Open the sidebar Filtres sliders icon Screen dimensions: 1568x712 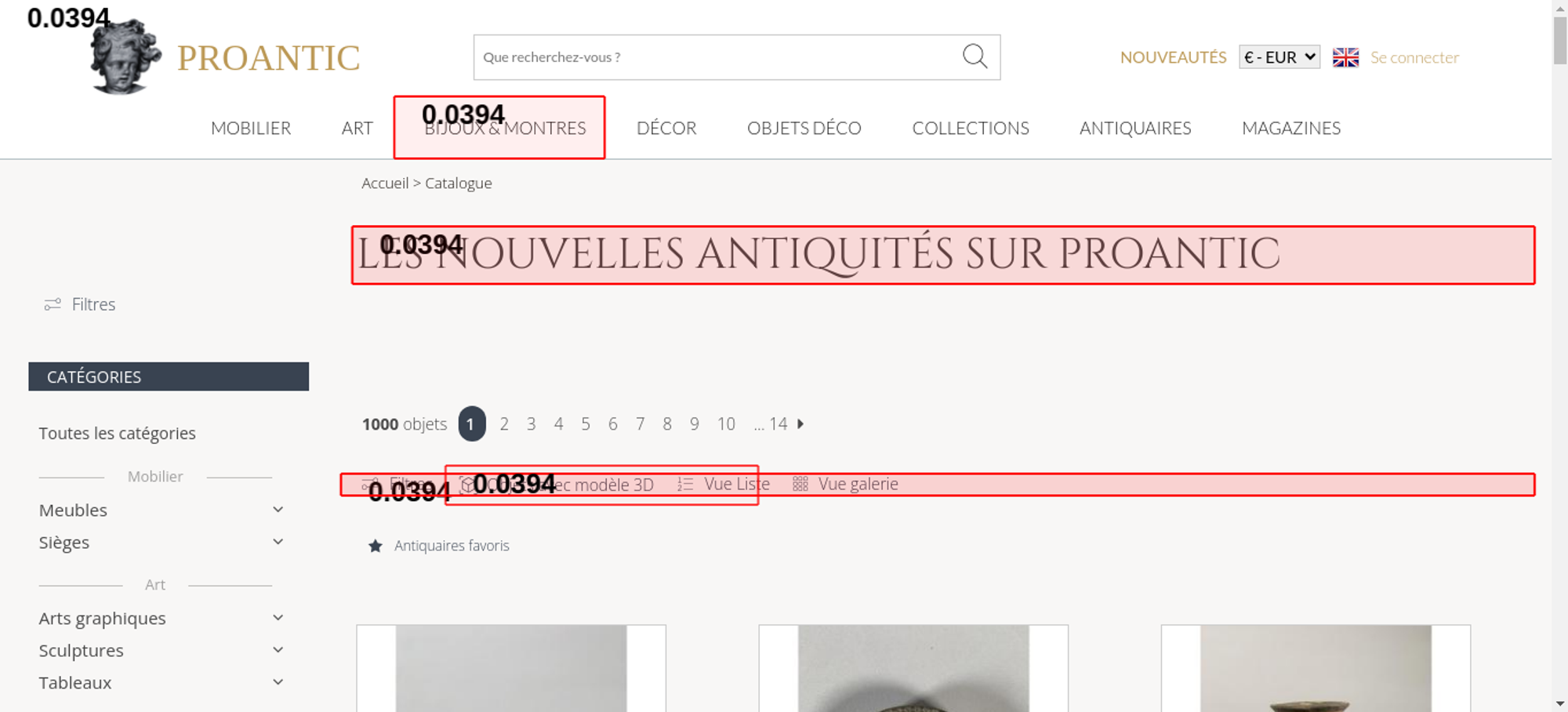tap(53, 304)
